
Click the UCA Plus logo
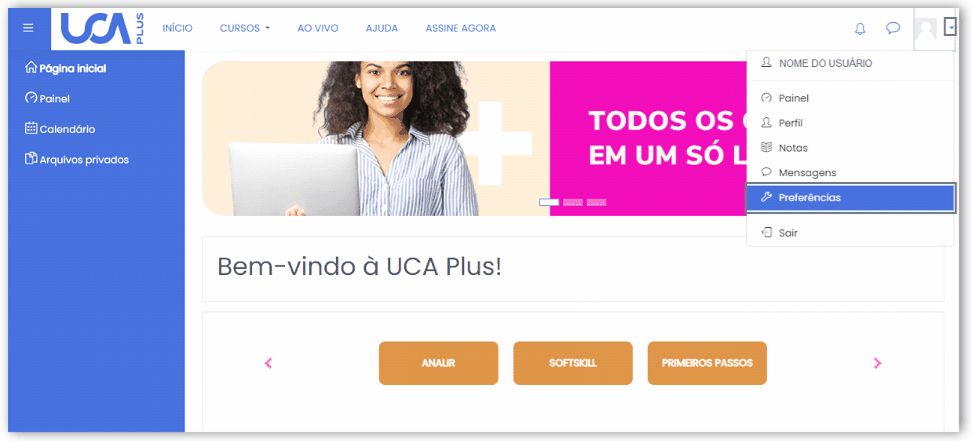pos(102,29)
